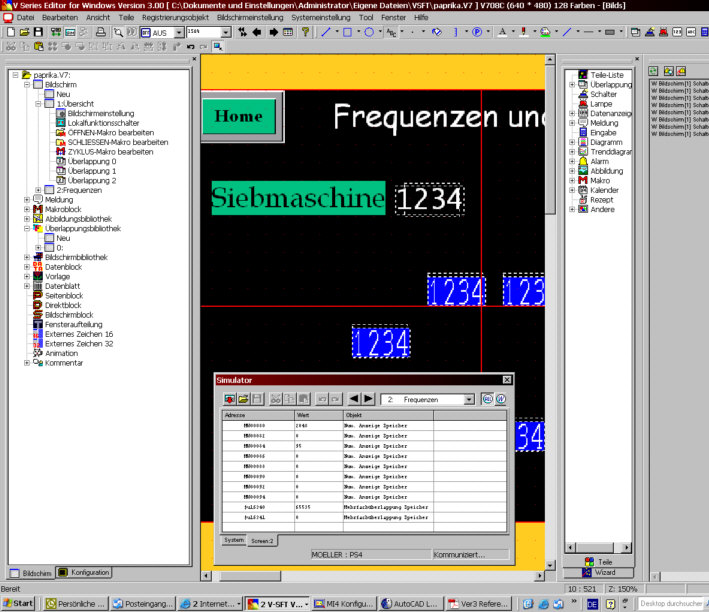Screen dimensions: 709x612
Task: Open the Bildschirmeinstellung menu
Action: coord(248,18)
